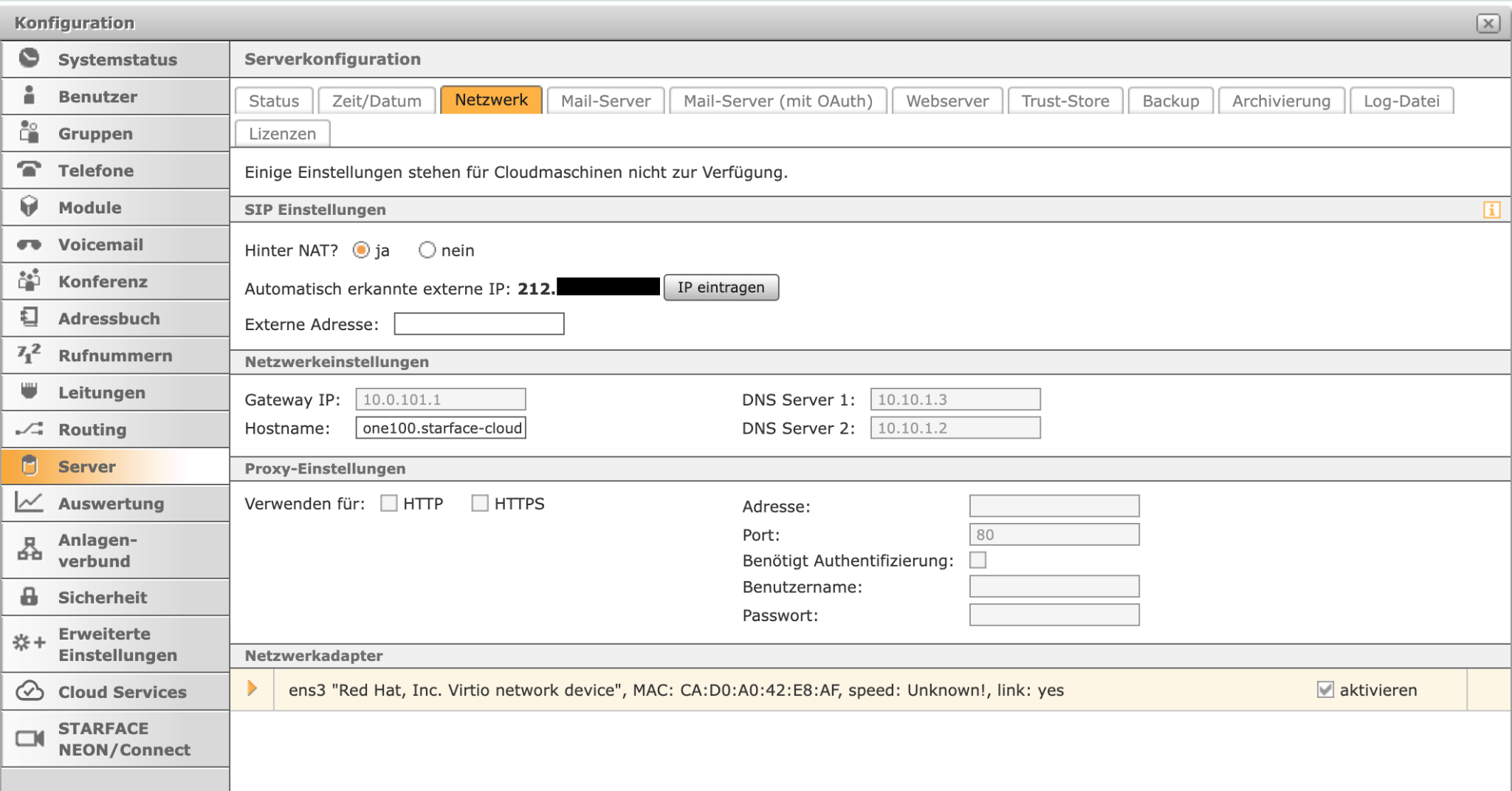The width and height of the screenshot is (1512, 791).
Task: Open Routing menu label
Action: 92,430
